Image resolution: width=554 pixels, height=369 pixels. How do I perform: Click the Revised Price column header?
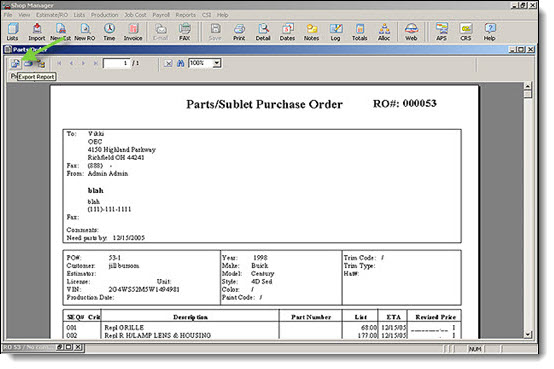coord(435,317)
